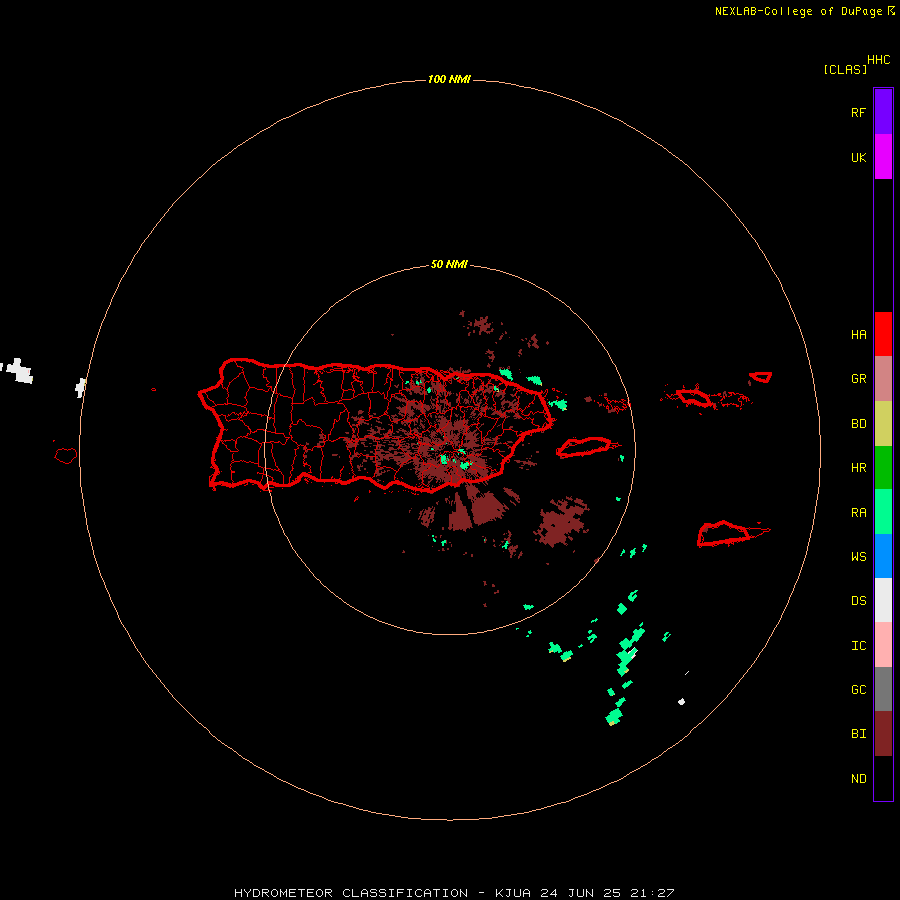Click the RF purple legend swatch
900x900 pixels.
tap(883, 112)
